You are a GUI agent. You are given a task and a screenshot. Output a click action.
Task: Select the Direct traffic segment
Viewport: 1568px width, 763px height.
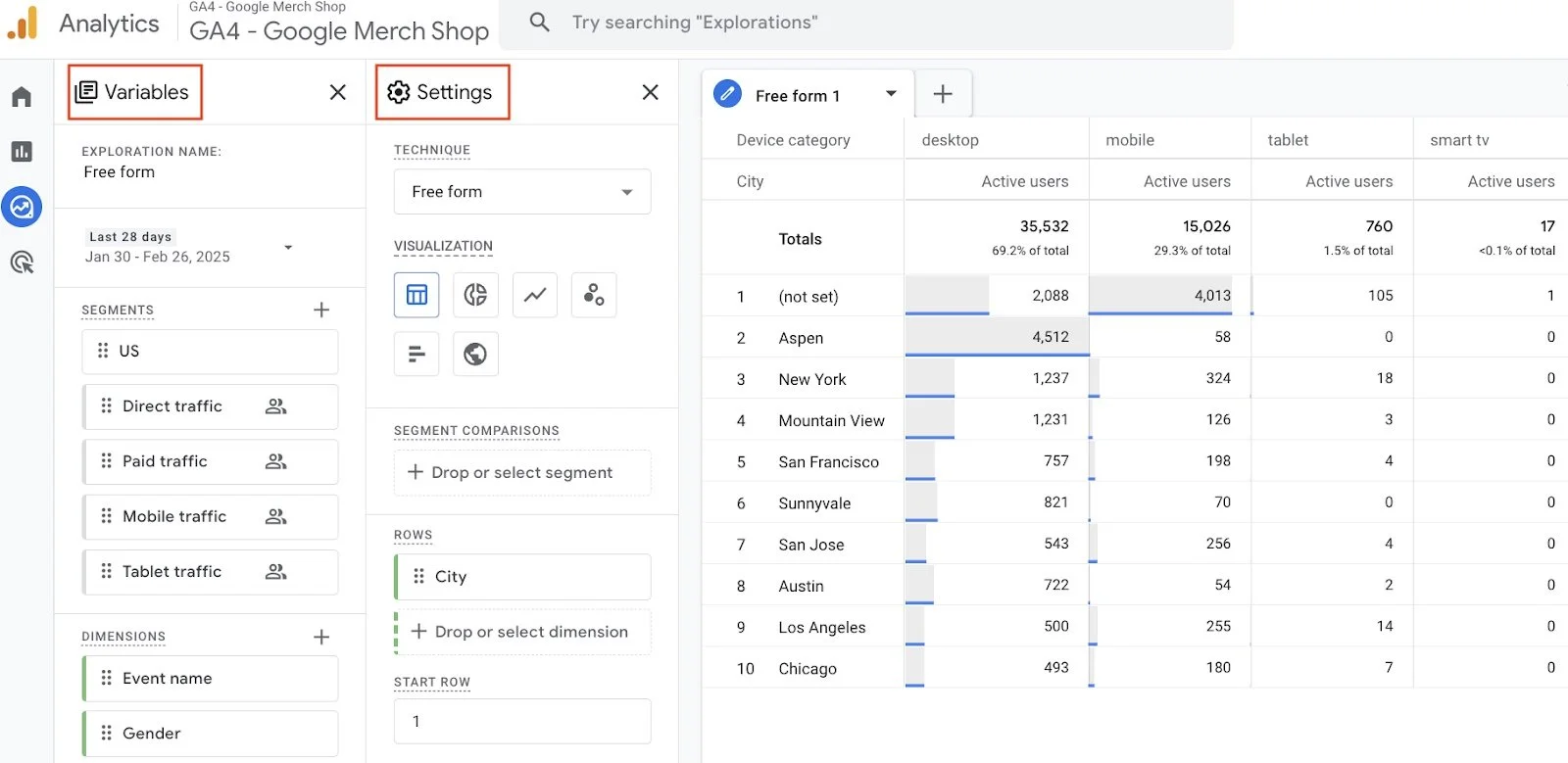(x=210, y=406)
